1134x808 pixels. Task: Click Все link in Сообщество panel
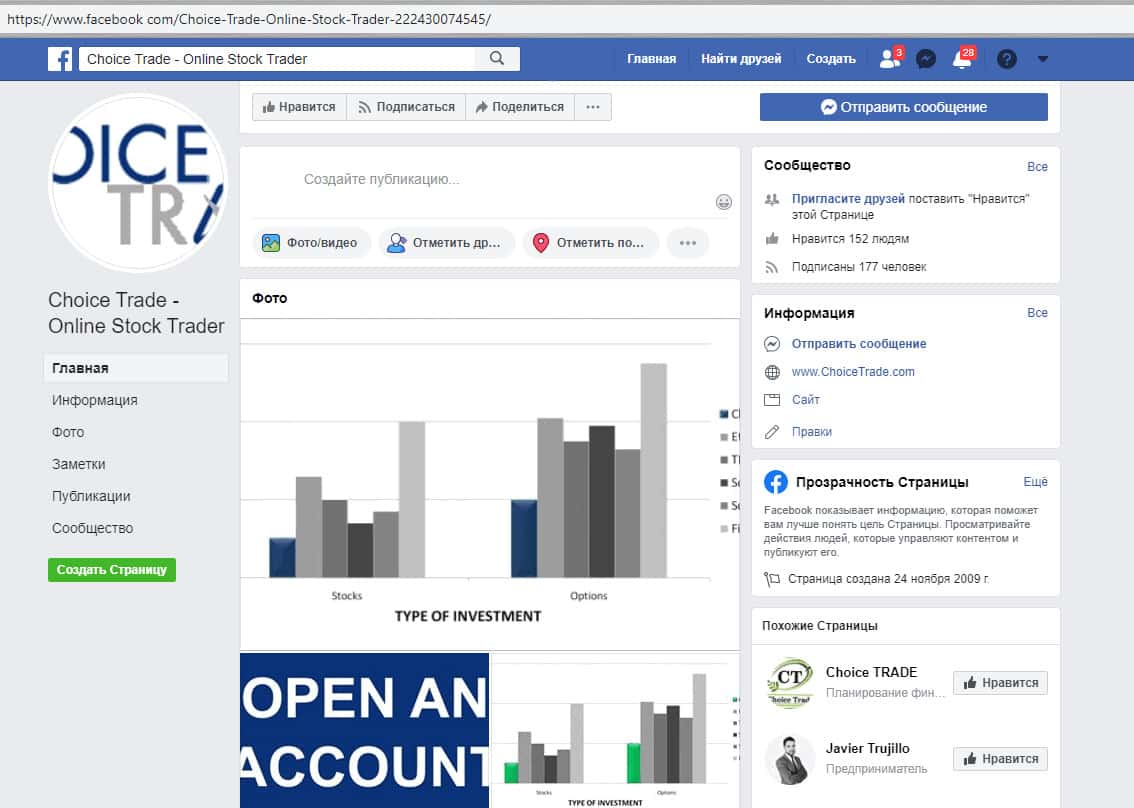click(1037, 166)
